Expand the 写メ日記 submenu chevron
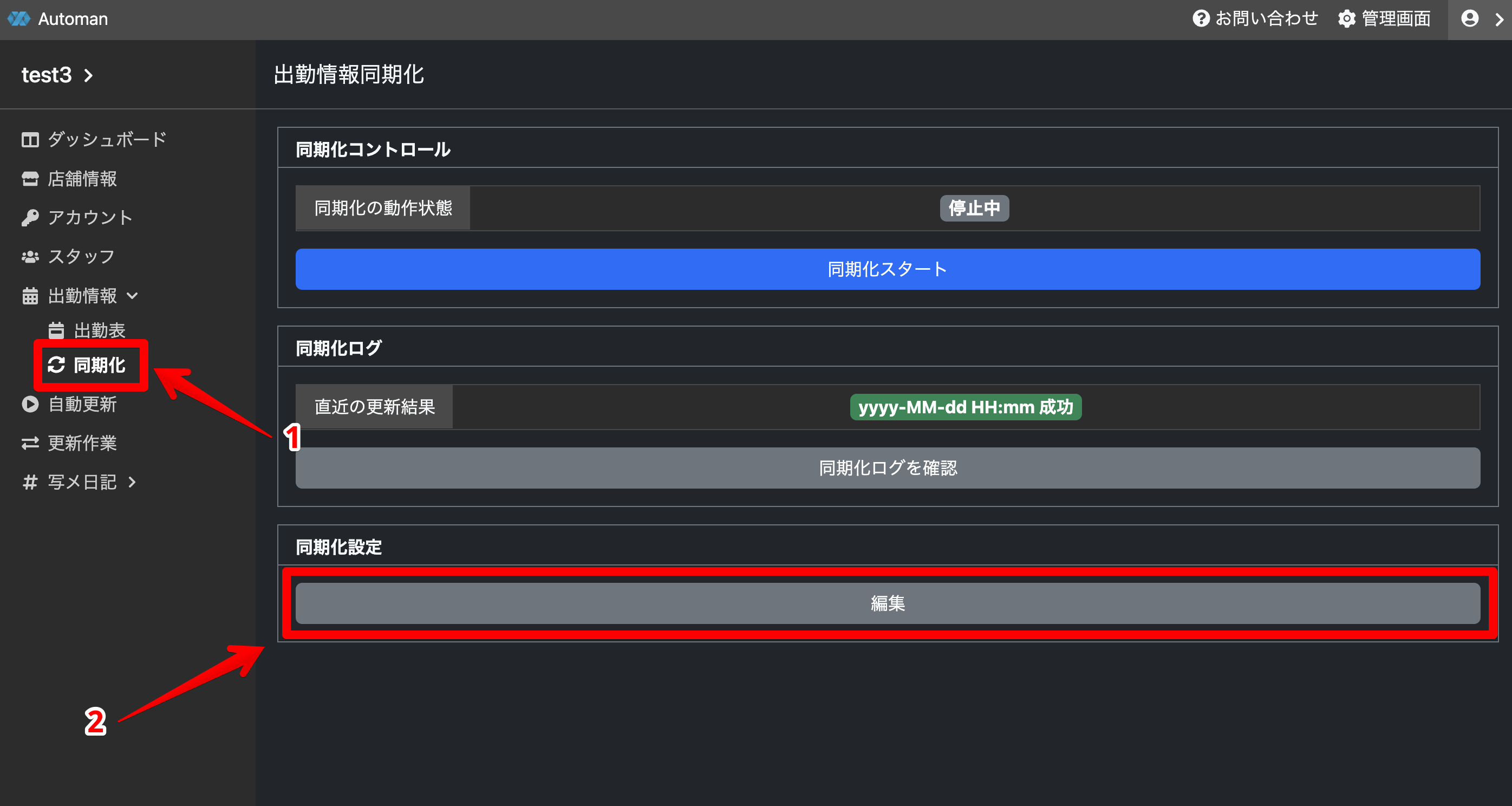The width and height of the screenshot is (1512, 806). (x=133, y=482)
